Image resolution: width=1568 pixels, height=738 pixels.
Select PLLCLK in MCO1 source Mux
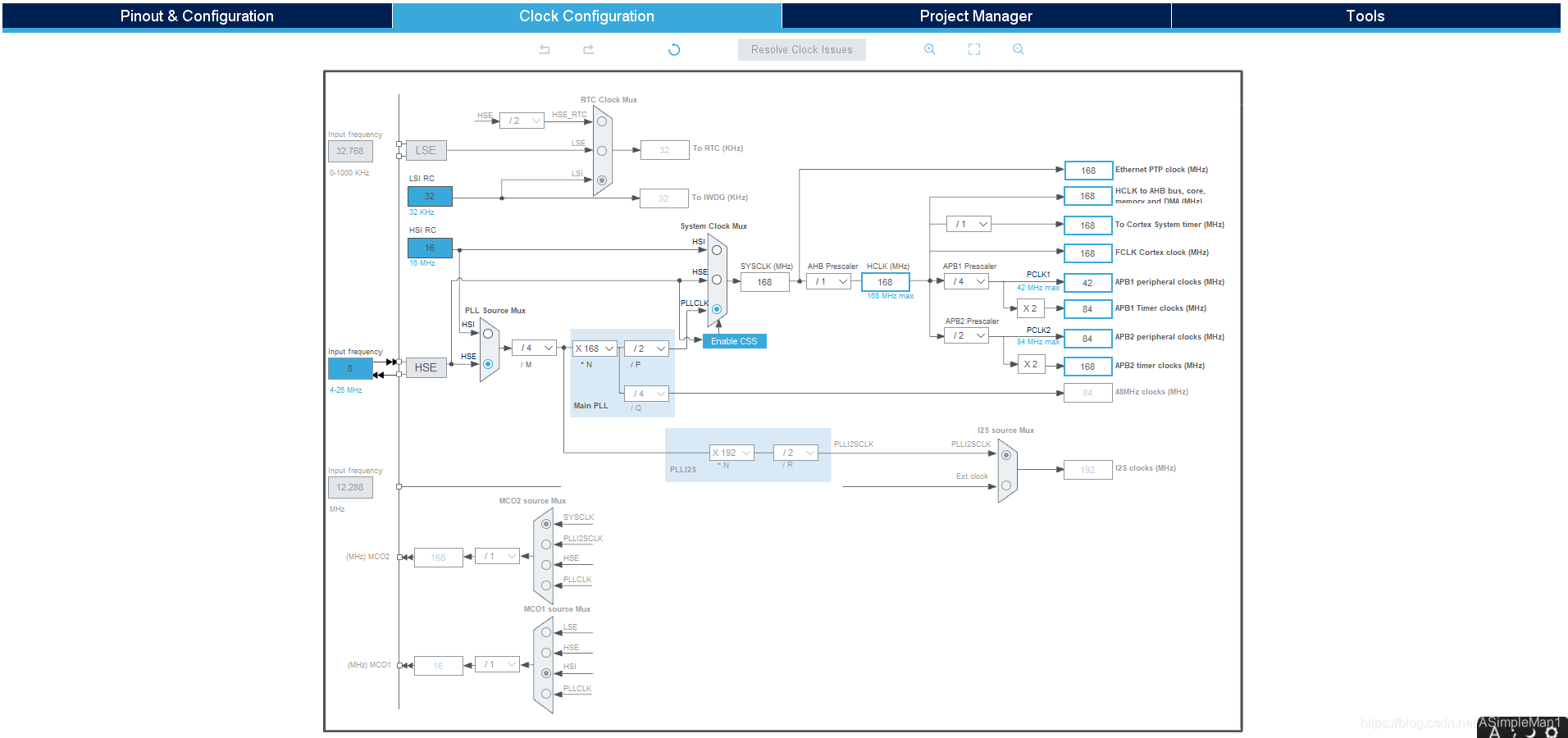click(546, 694)
